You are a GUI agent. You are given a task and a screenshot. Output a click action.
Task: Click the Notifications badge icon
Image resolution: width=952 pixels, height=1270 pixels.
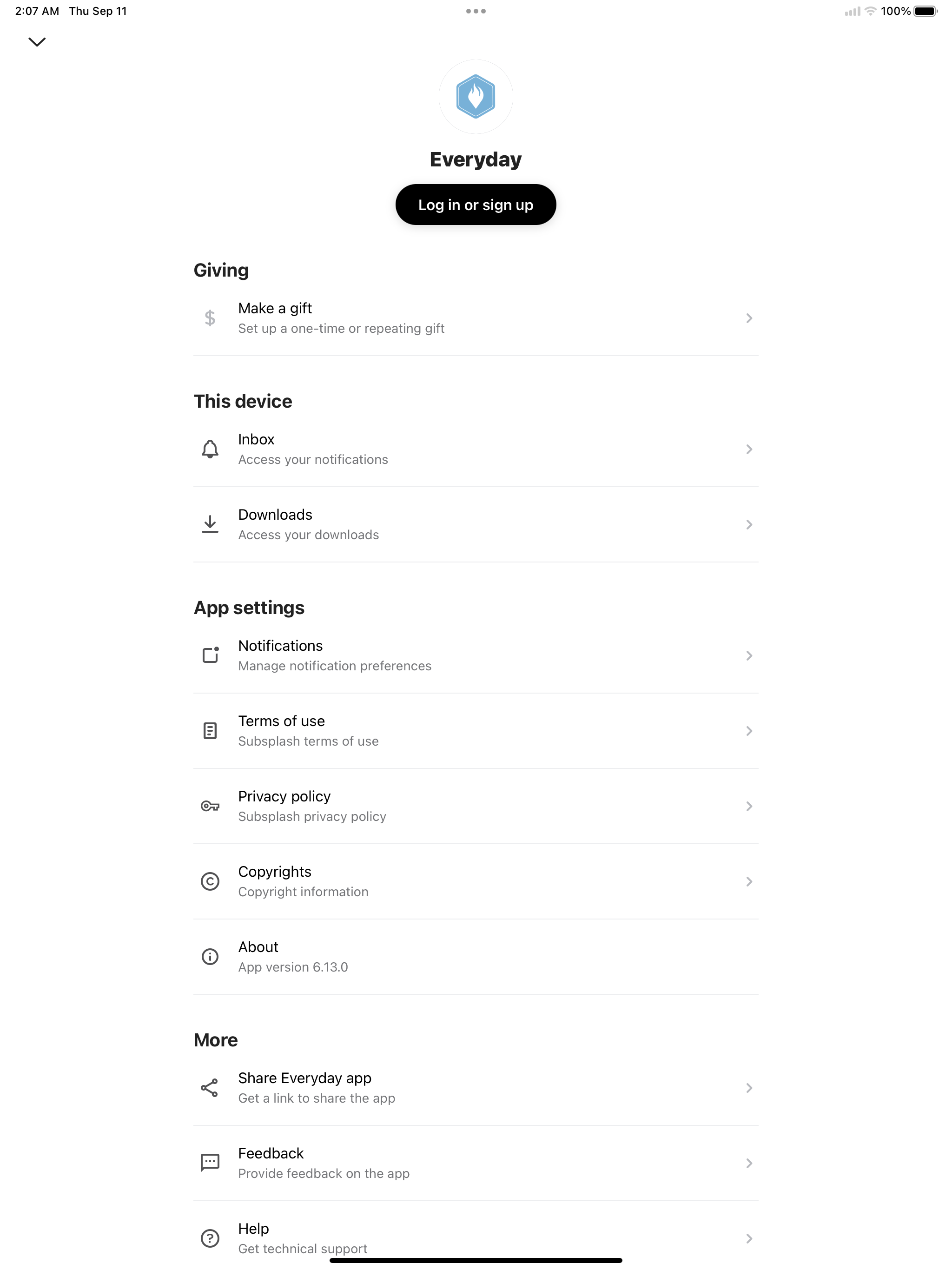click(210, 655)
